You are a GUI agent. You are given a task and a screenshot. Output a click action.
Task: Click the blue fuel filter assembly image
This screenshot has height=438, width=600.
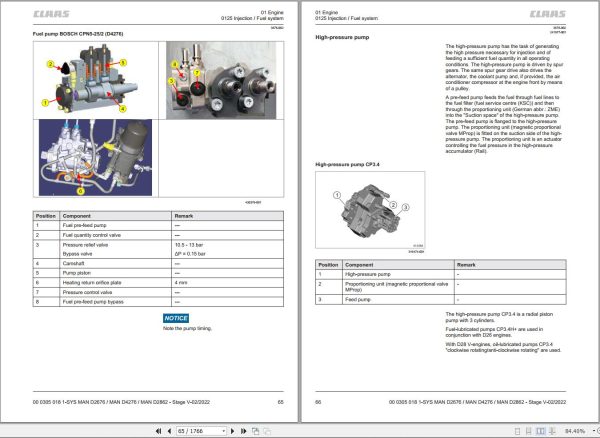95,158
